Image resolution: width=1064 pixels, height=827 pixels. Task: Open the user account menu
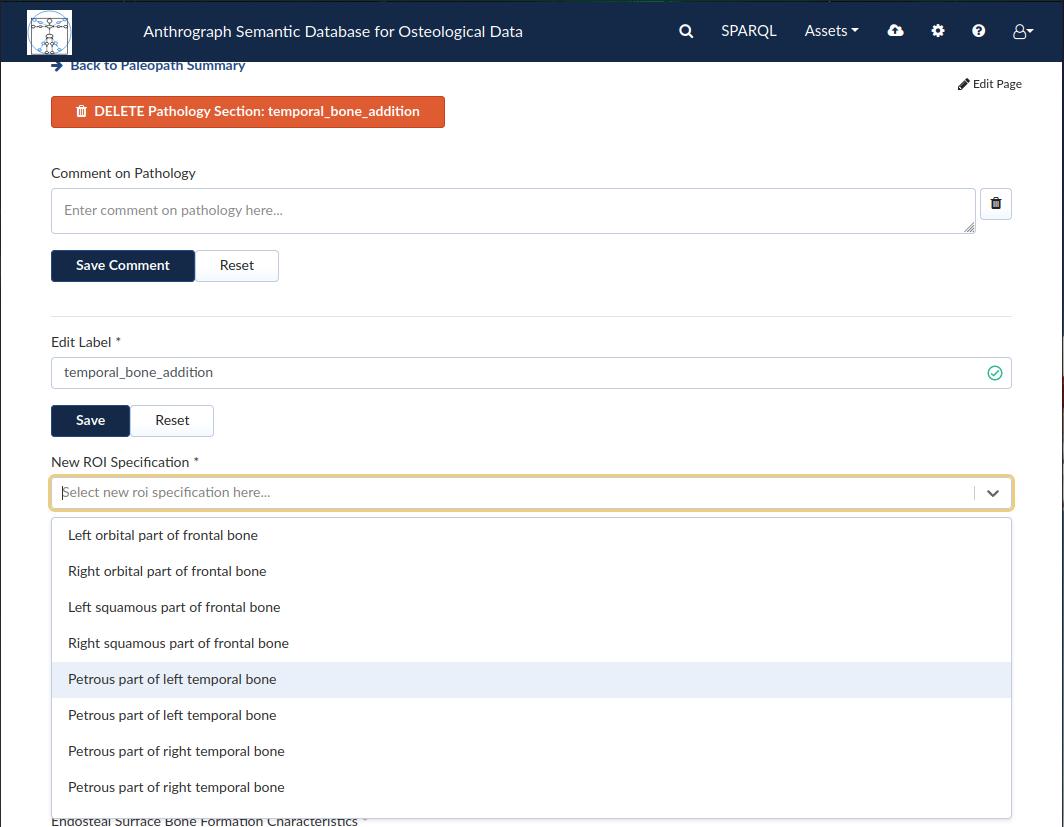[1023, 31]
